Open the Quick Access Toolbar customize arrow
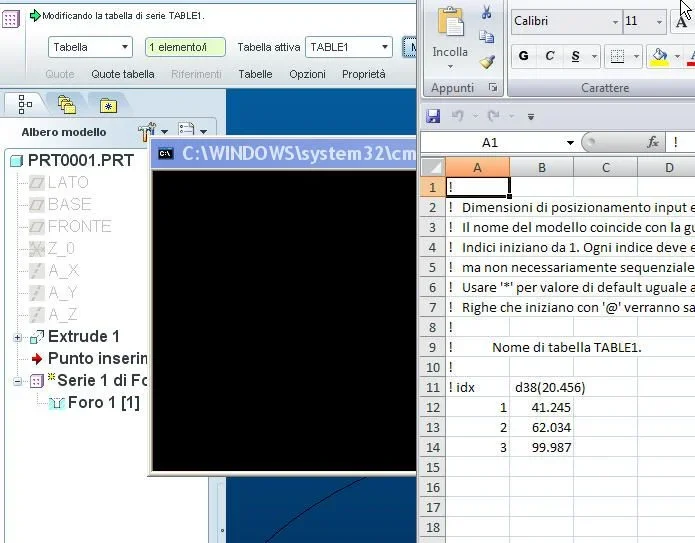 tap(531, 117)
